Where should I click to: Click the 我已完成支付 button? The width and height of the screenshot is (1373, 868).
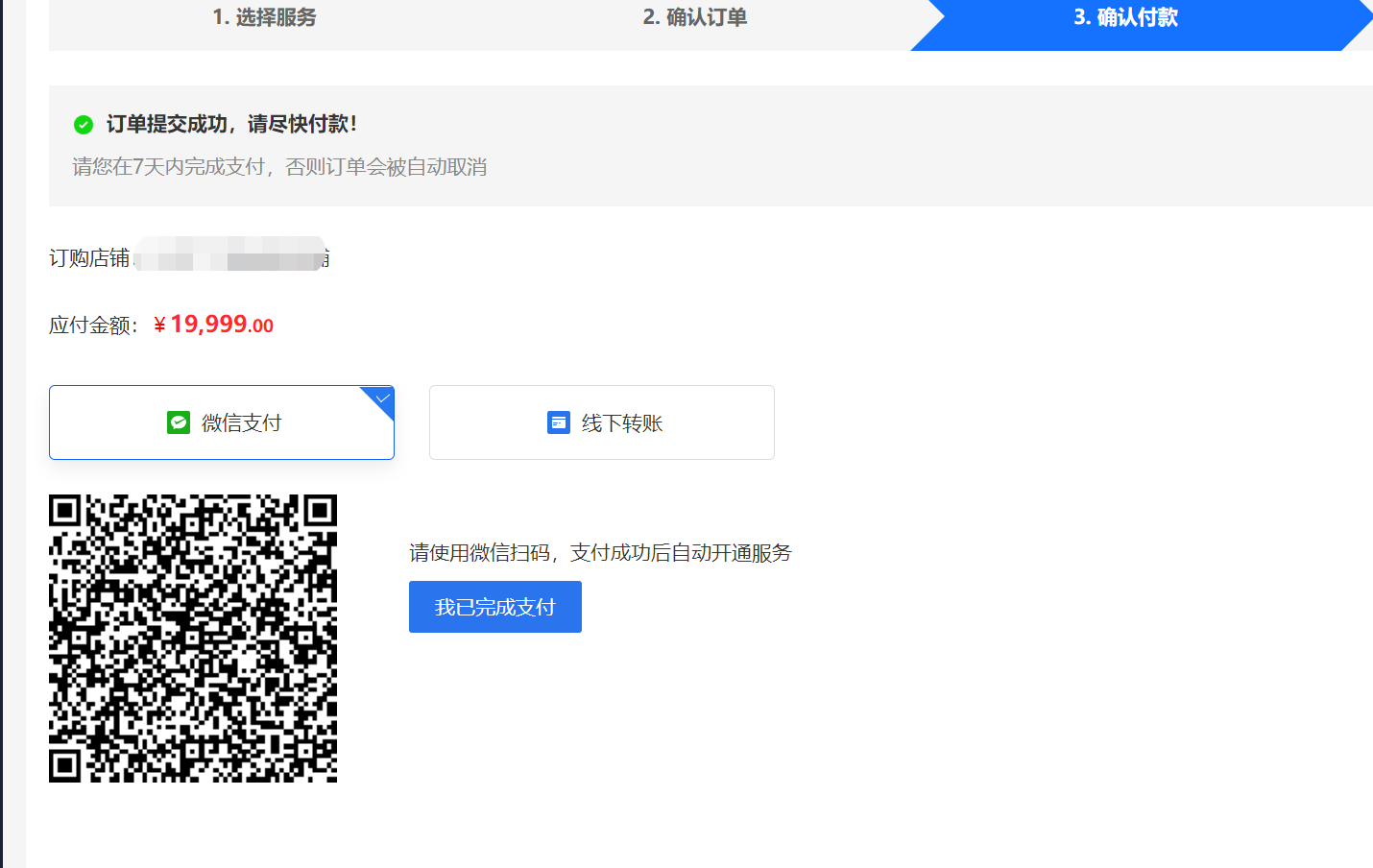[495, 607]
